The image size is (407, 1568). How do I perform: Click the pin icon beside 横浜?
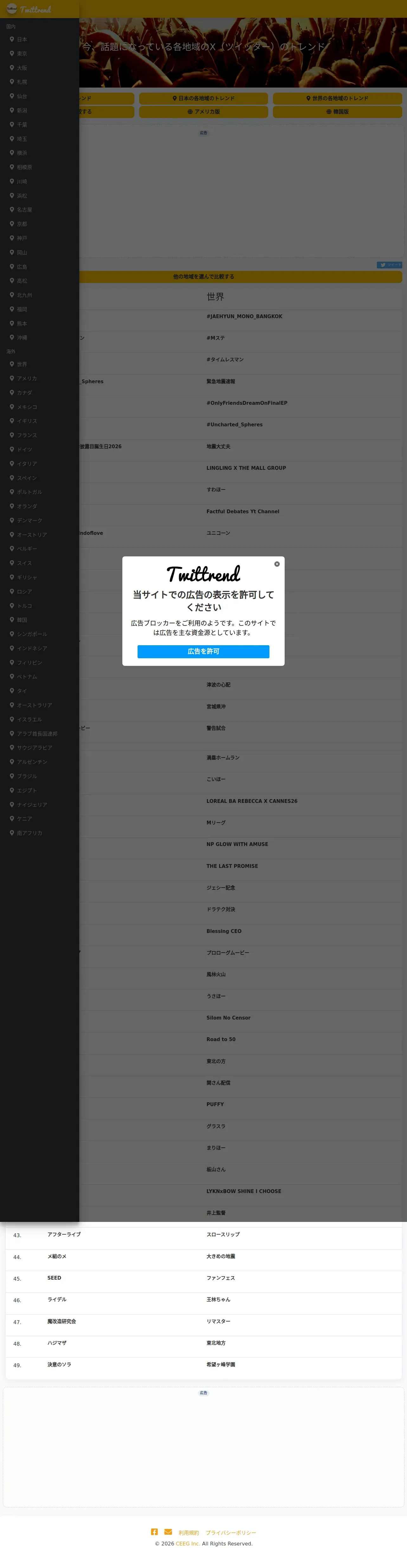point(11,153)
